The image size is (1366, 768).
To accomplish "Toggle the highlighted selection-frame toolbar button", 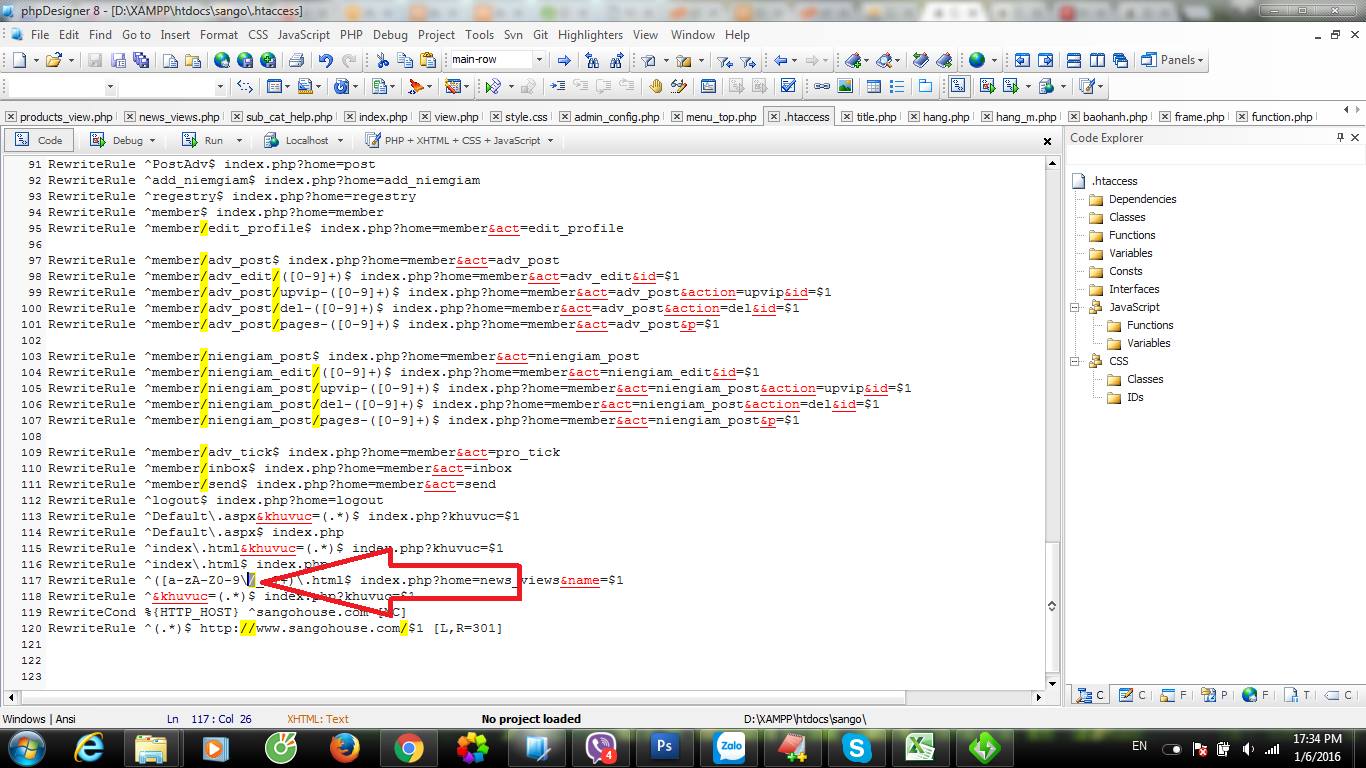I will 958,86.
